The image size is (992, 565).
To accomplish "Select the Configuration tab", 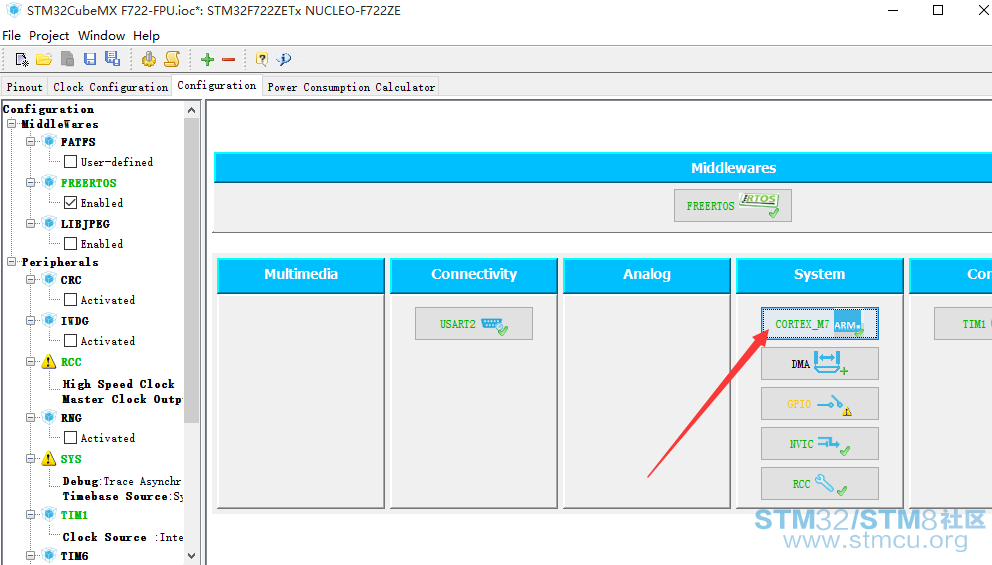I will click(x=217, y=85).
